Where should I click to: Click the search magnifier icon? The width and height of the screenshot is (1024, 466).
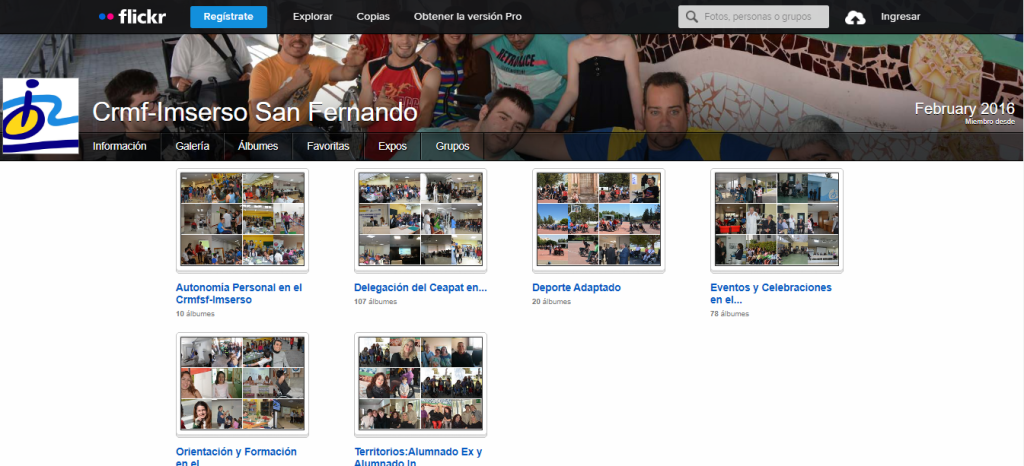click(690, 17)
